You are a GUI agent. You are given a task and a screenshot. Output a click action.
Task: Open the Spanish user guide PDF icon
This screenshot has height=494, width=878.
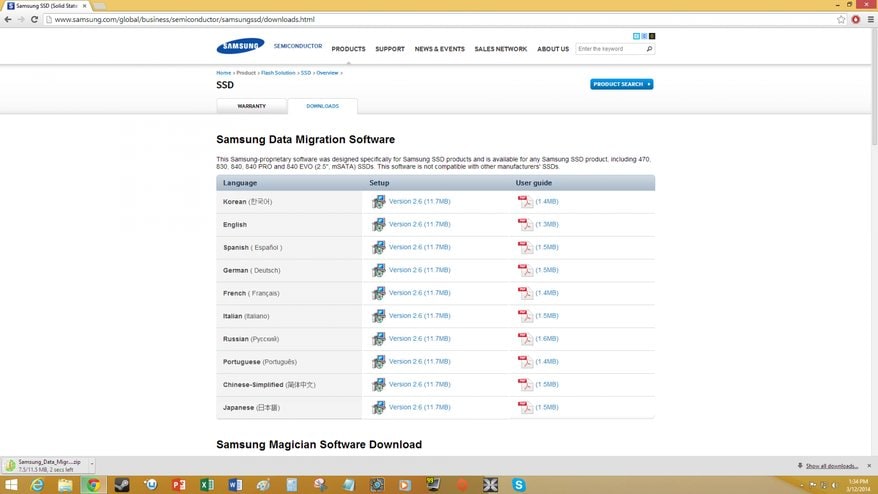525,248
